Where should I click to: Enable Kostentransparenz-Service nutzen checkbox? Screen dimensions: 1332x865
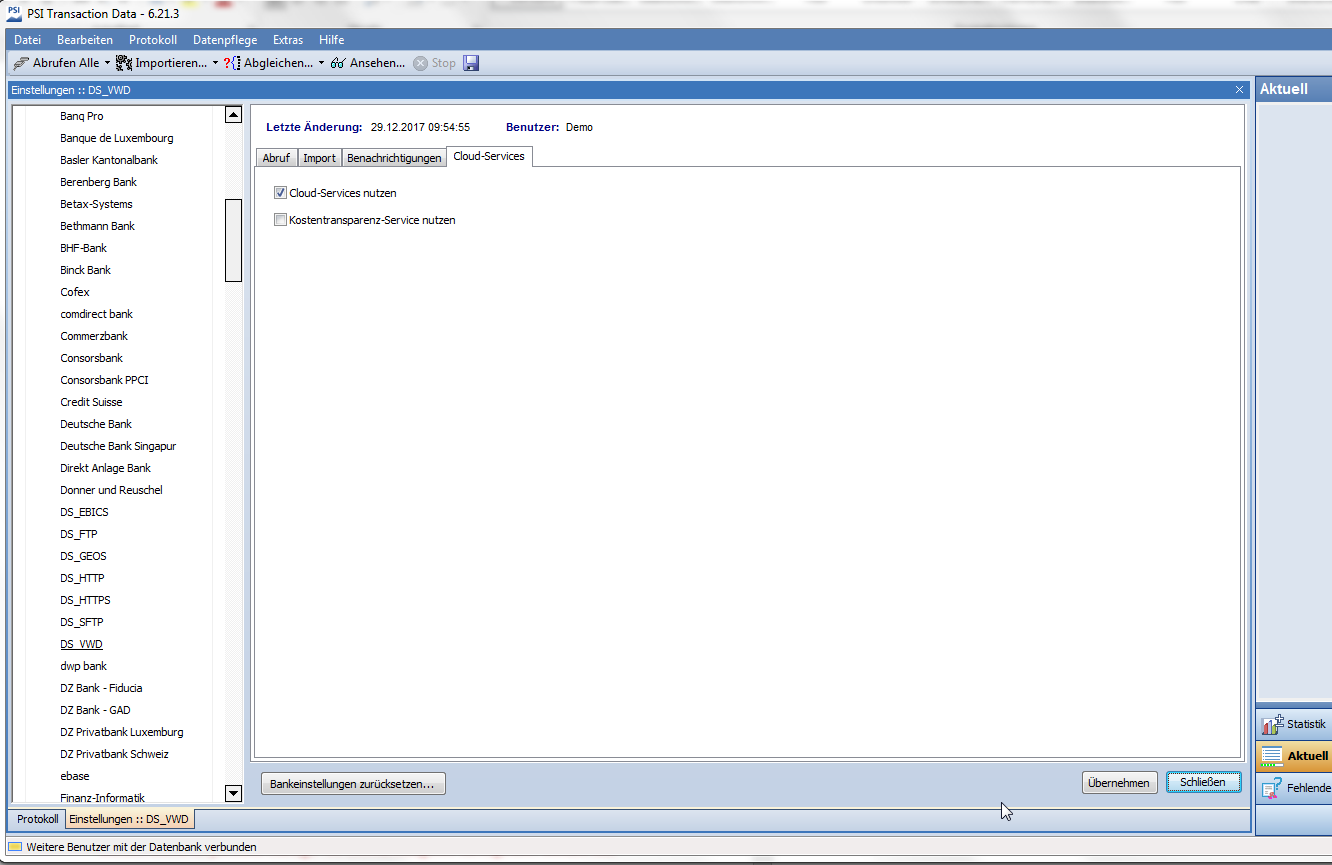click(281, 220)
